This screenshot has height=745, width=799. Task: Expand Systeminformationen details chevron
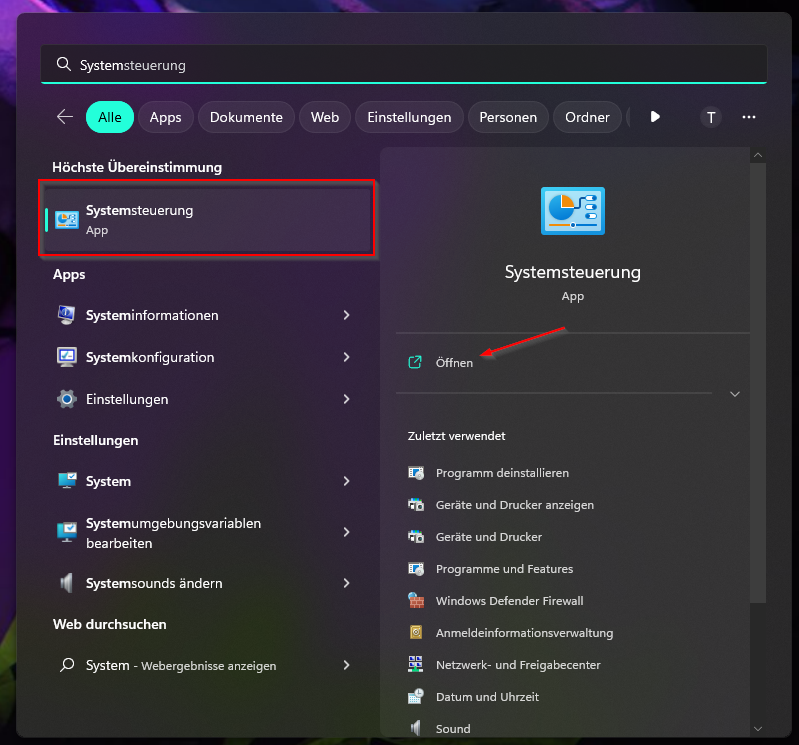tap(347, 315)
